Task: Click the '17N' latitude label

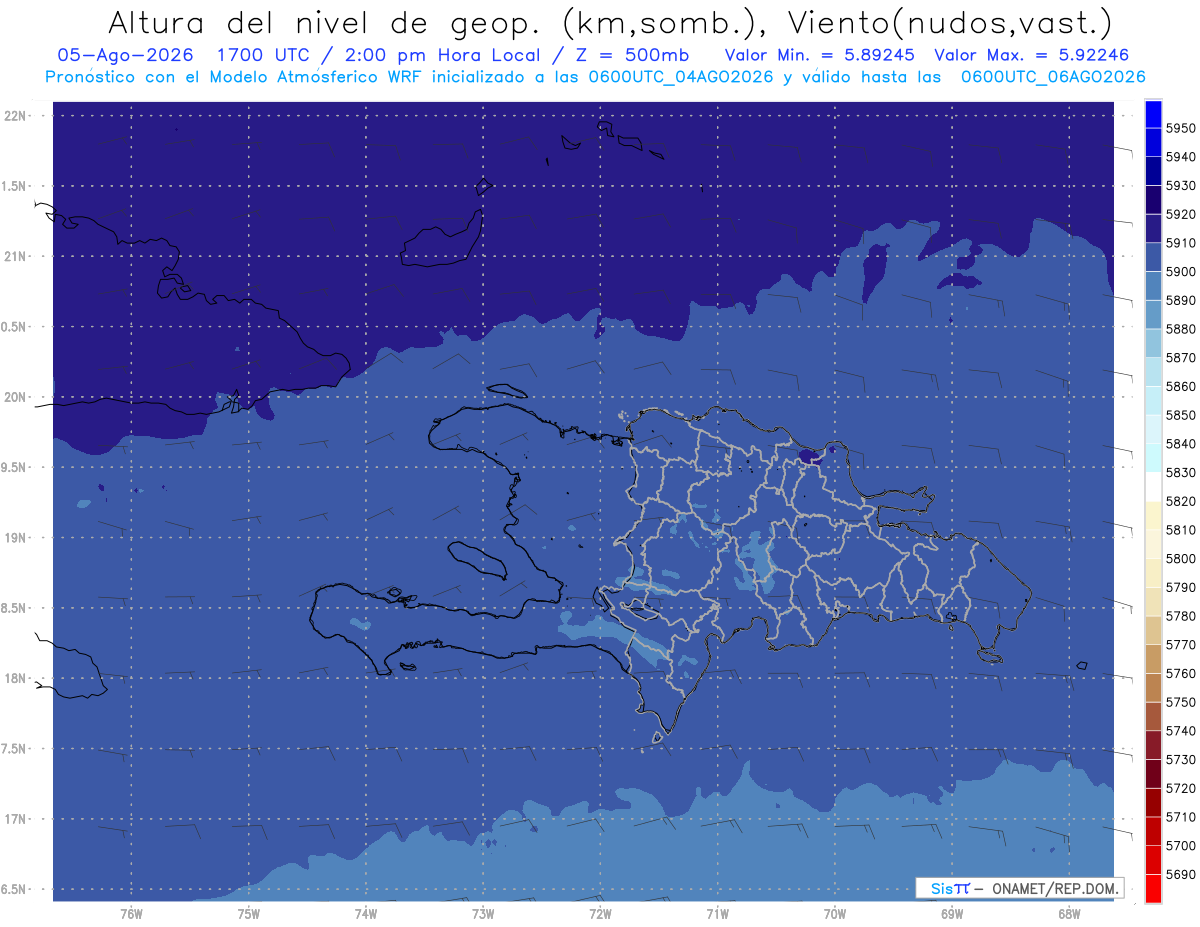Action: (15, 819)
